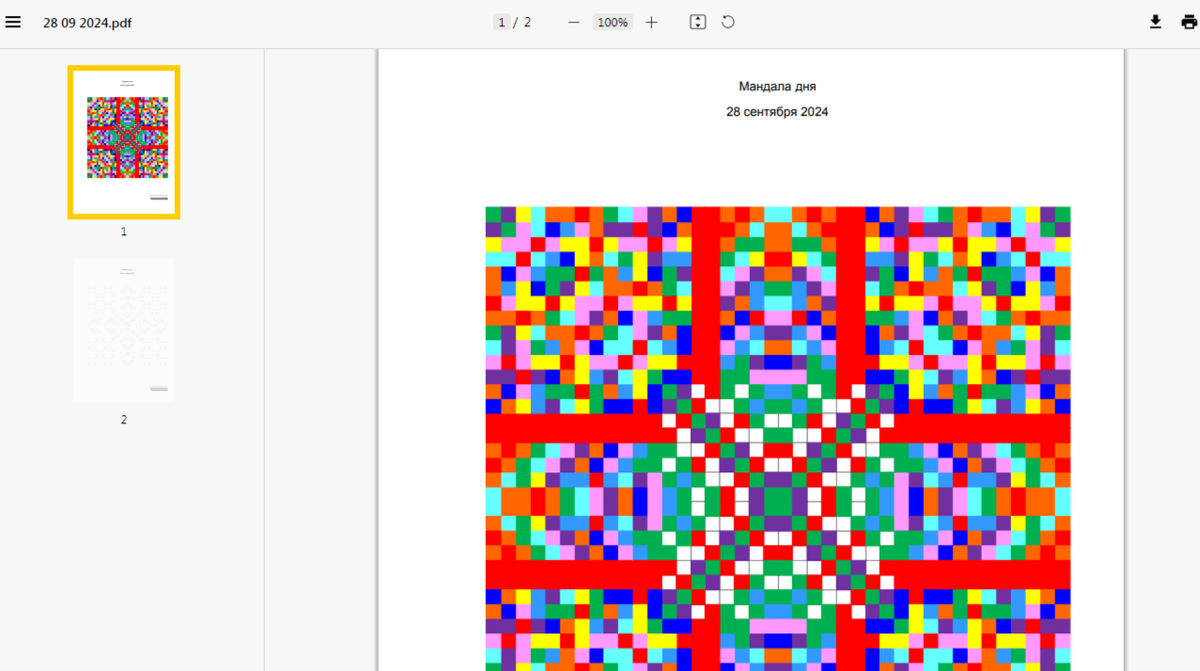Viewport: 1200px width, 671px height.
Task: Click the file name 28 09 2024.pdf
Action: (87, 22)
